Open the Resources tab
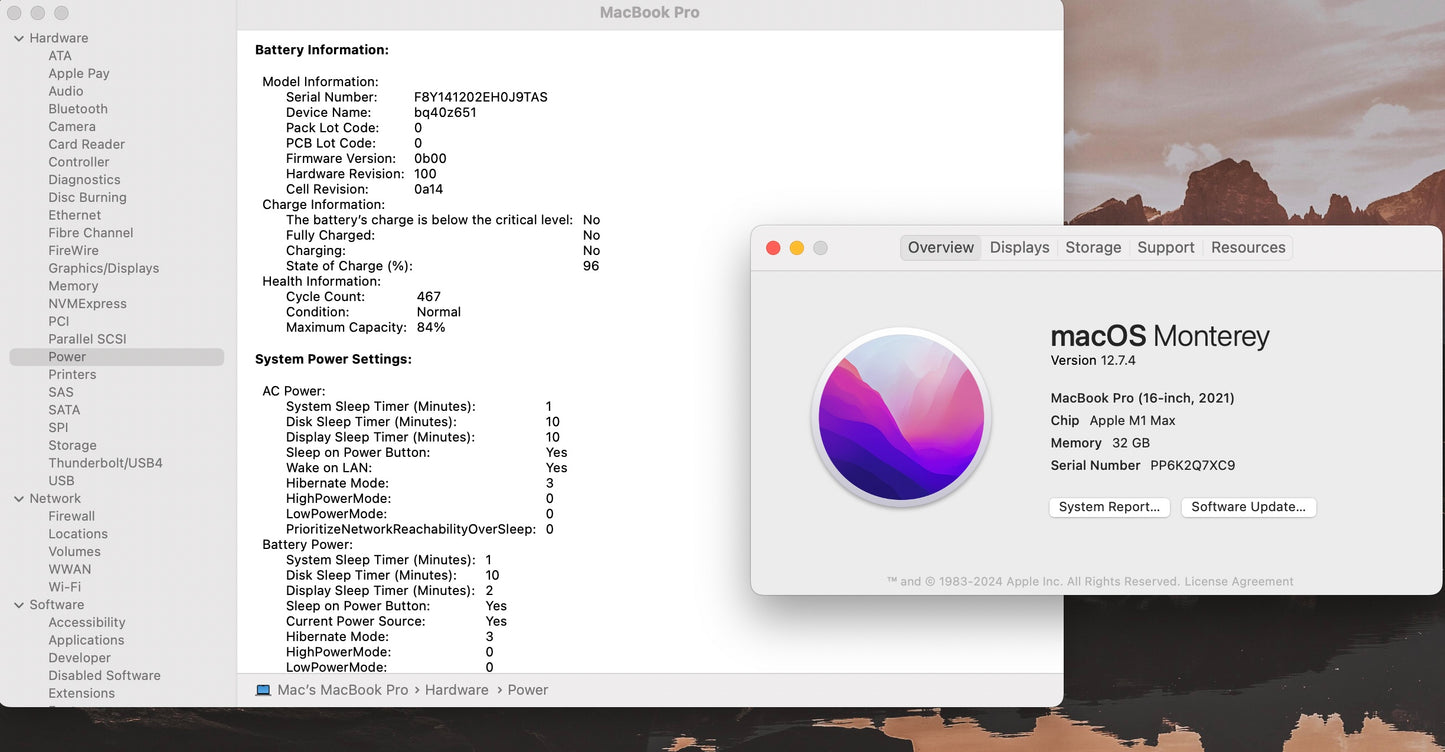Viewport: 1445px width, 752px height. pos(1247,247)
